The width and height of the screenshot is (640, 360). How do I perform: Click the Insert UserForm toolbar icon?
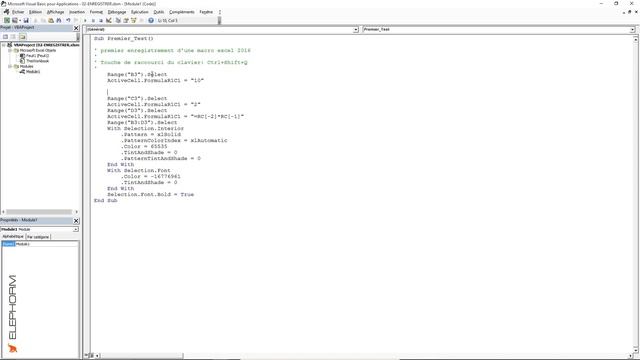(x=15, y=20)
